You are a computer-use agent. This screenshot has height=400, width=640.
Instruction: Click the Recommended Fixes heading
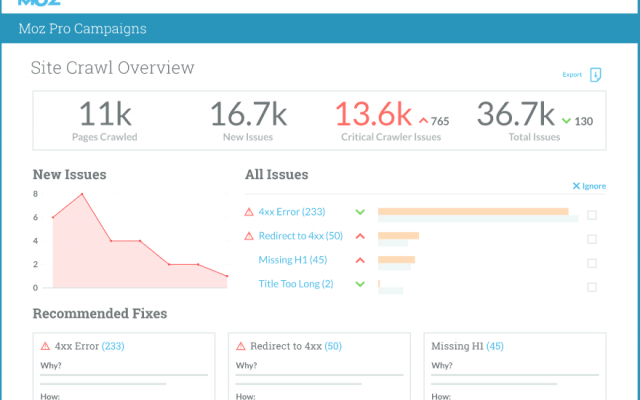coord(100,313)
